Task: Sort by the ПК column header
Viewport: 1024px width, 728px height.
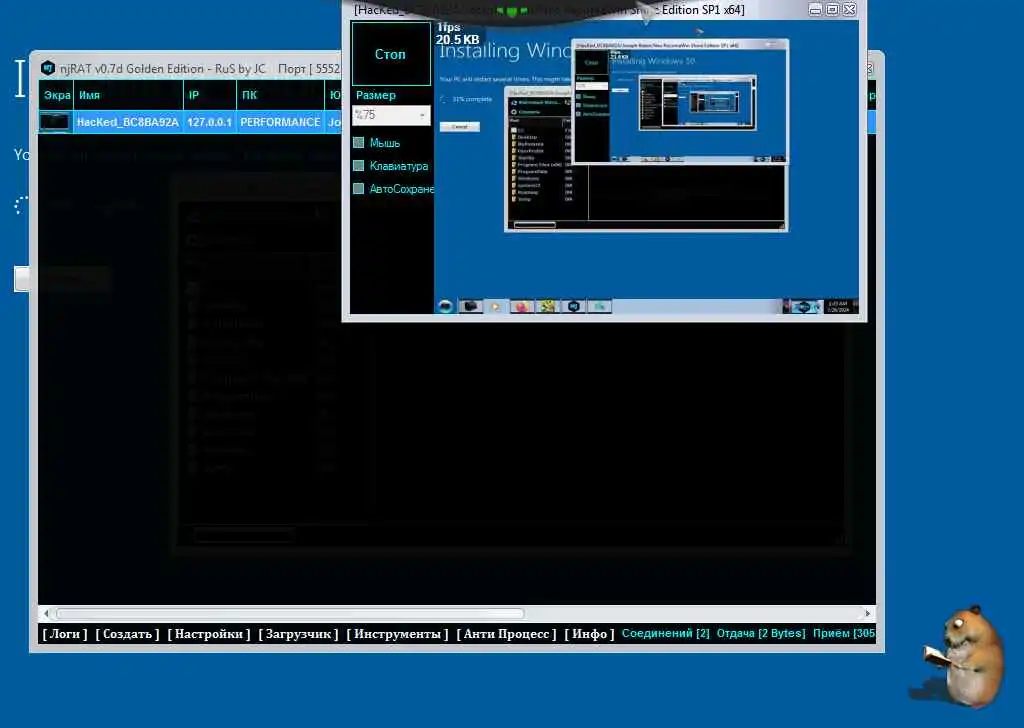Action: pos(281,95)
